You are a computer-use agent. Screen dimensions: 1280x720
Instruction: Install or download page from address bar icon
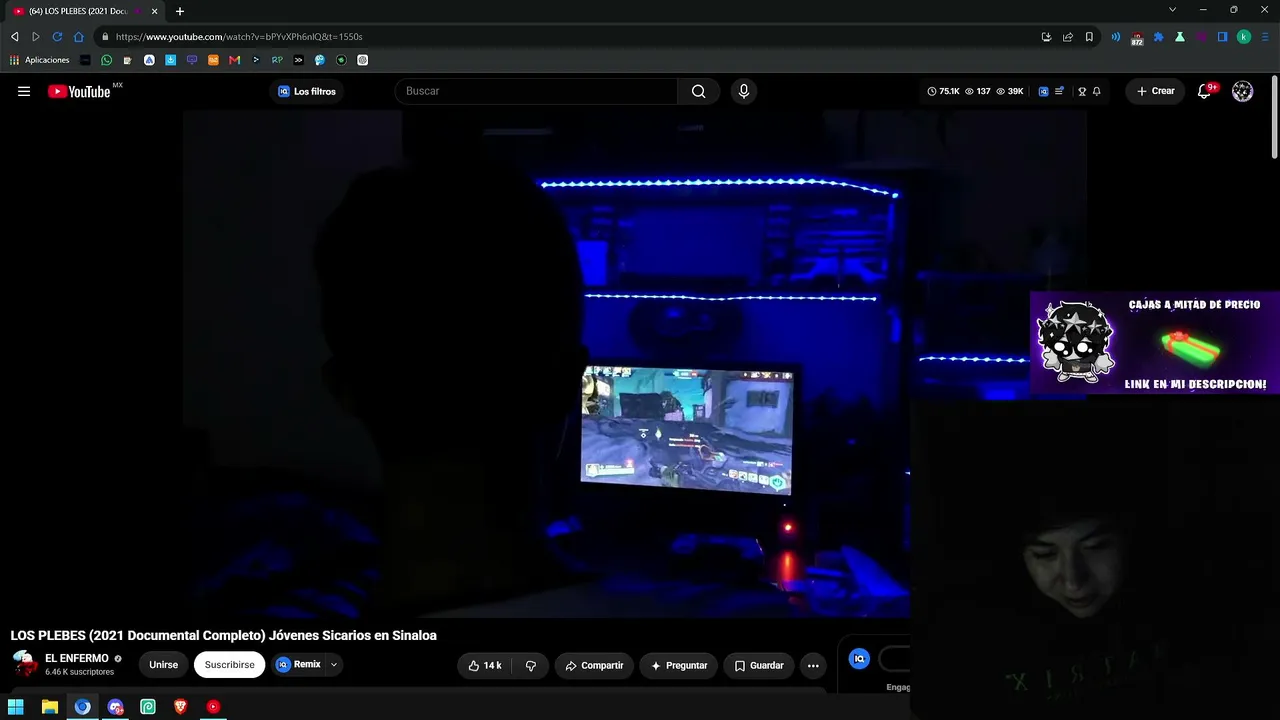click(1046, 37)
